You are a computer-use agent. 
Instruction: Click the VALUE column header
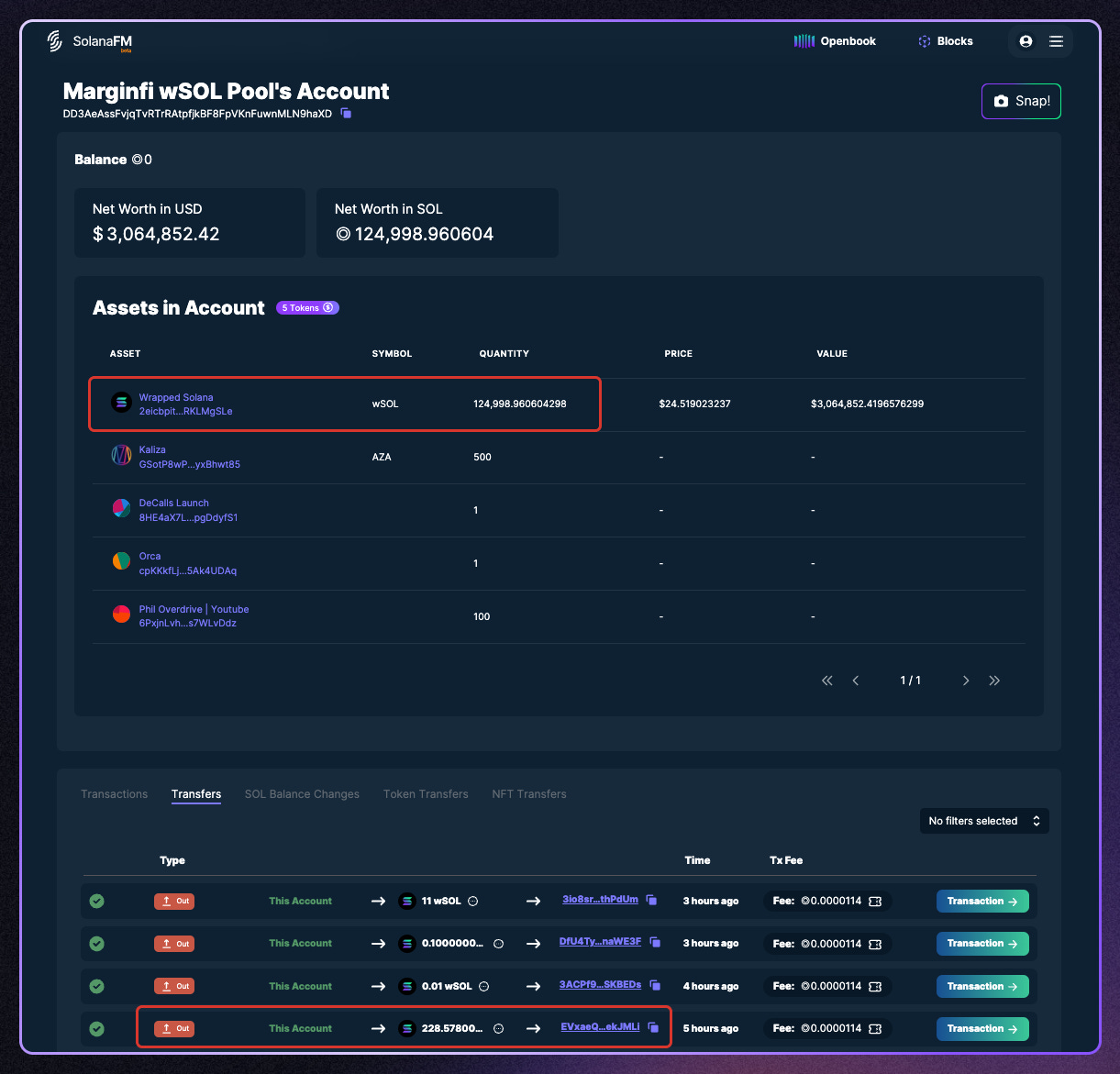[832, 354]
